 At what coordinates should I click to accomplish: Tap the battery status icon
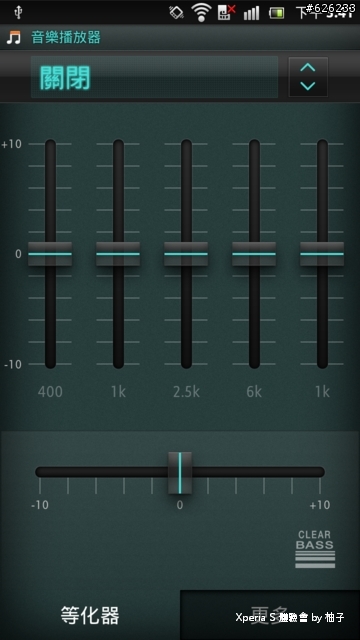tap(276, 13)
